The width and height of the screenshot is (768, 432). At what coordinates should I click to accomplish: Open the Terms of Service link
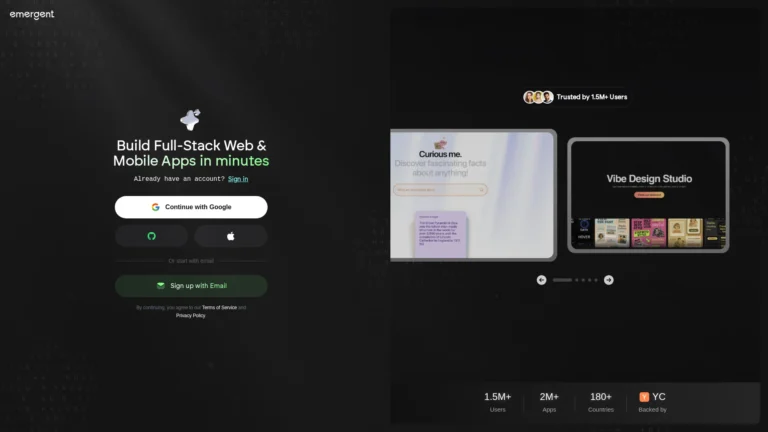tap(219, 308)
